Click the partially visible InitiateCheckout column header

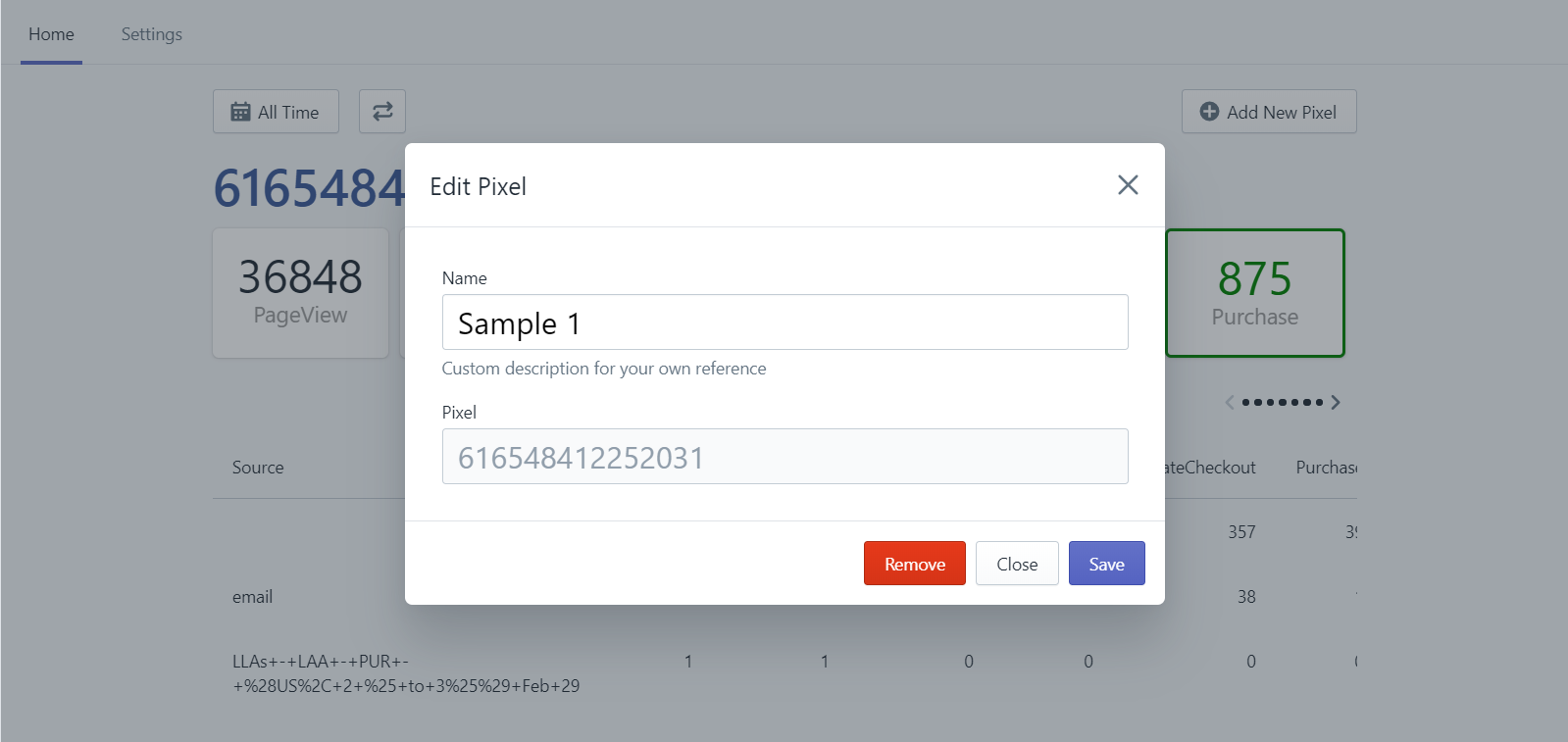1210,468
